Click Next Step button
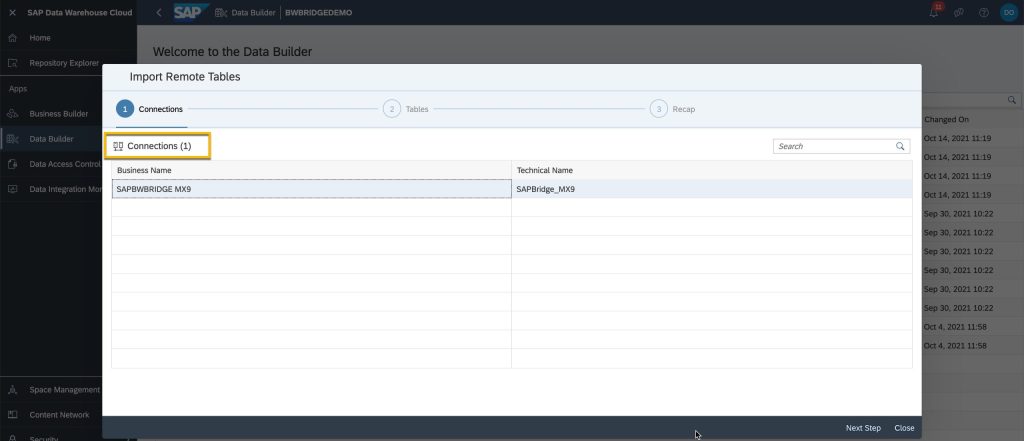This screenshot has width=1024, height=441. 863,428
